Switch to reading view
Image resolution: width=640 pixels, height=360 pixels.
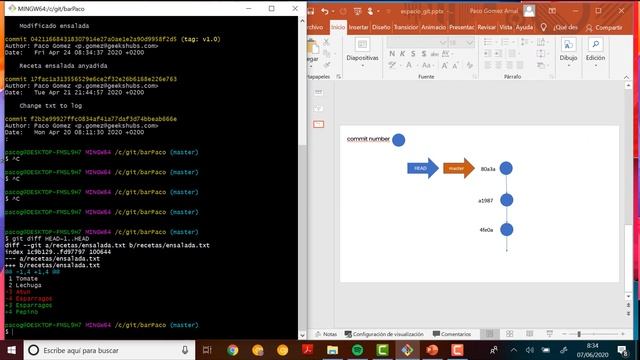pos(529,334)
